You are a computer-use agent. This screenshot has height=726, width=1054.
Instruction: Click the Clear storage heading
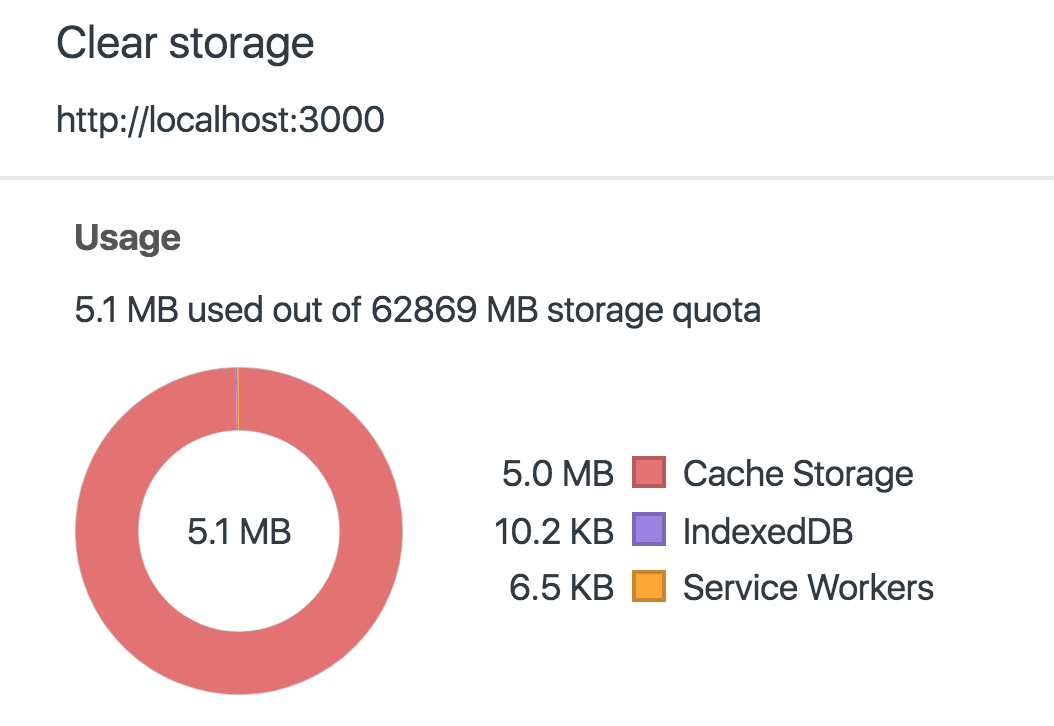coord(185,43)
